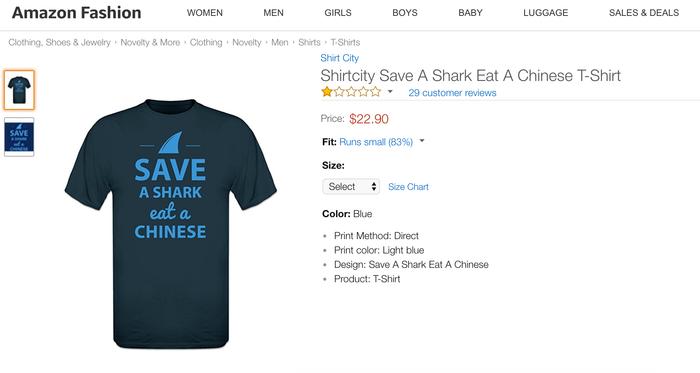Open the BABY category
Screen dimensions: 700x373
(x=470, y=13)
